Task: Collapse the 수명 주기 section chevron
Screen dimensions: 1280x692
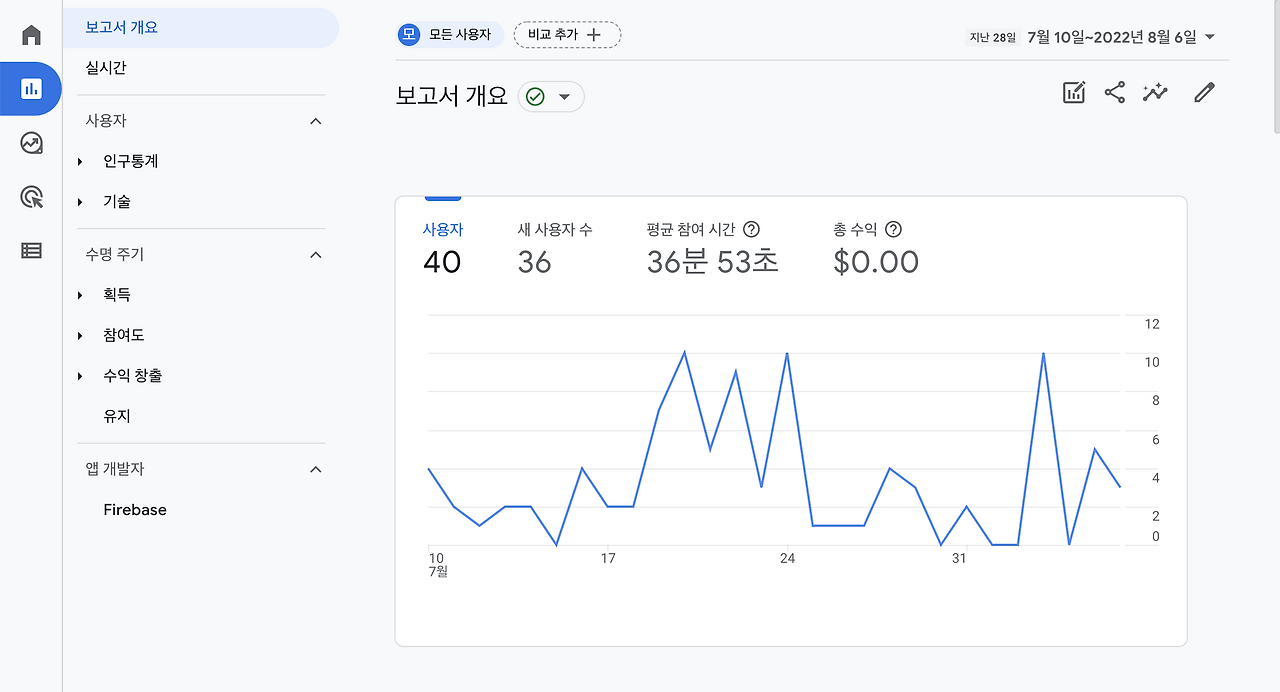Action: (x=315, y=254)
